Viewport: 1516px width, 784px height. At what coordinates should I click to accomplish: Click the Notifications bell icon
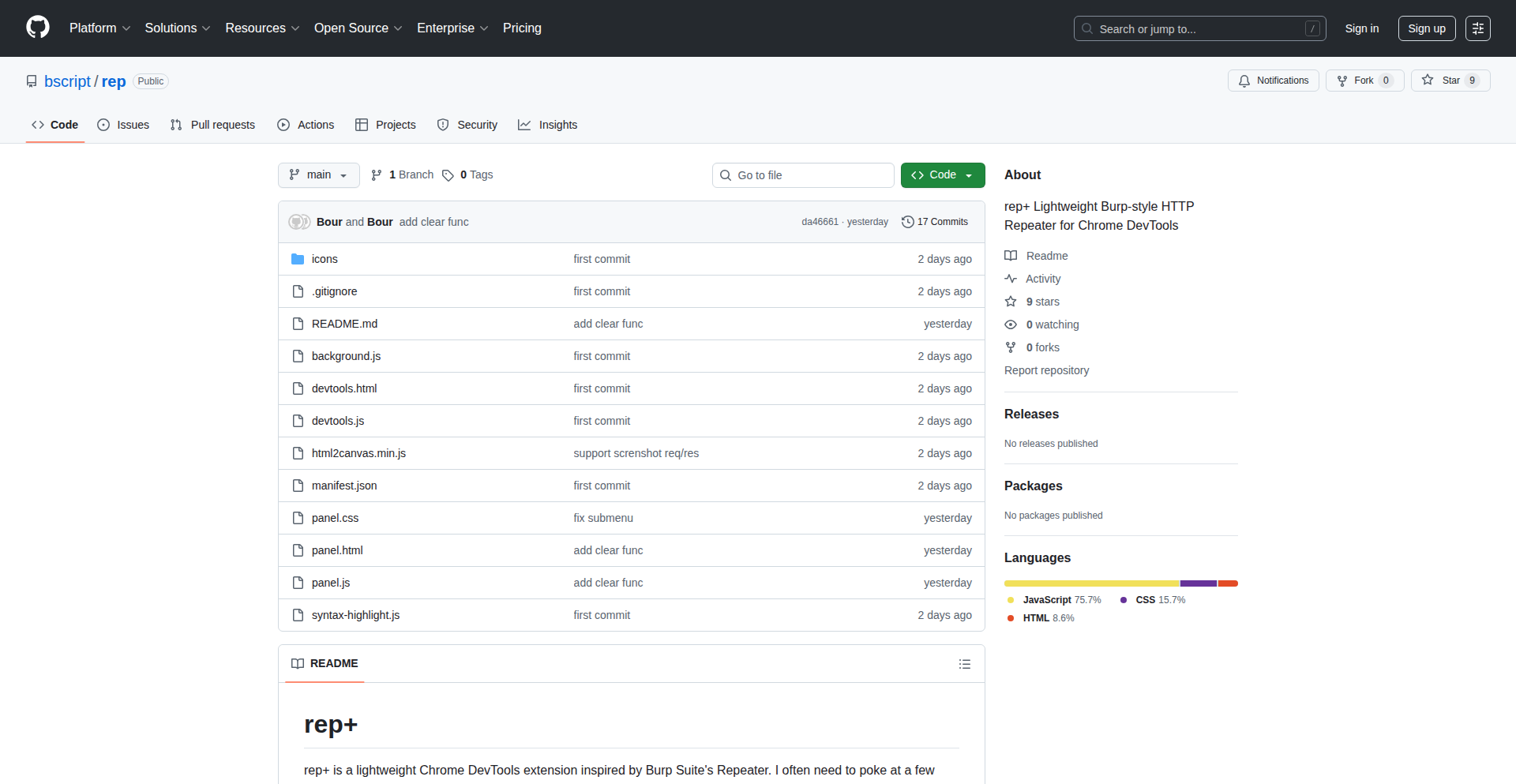click(1244, 81)
